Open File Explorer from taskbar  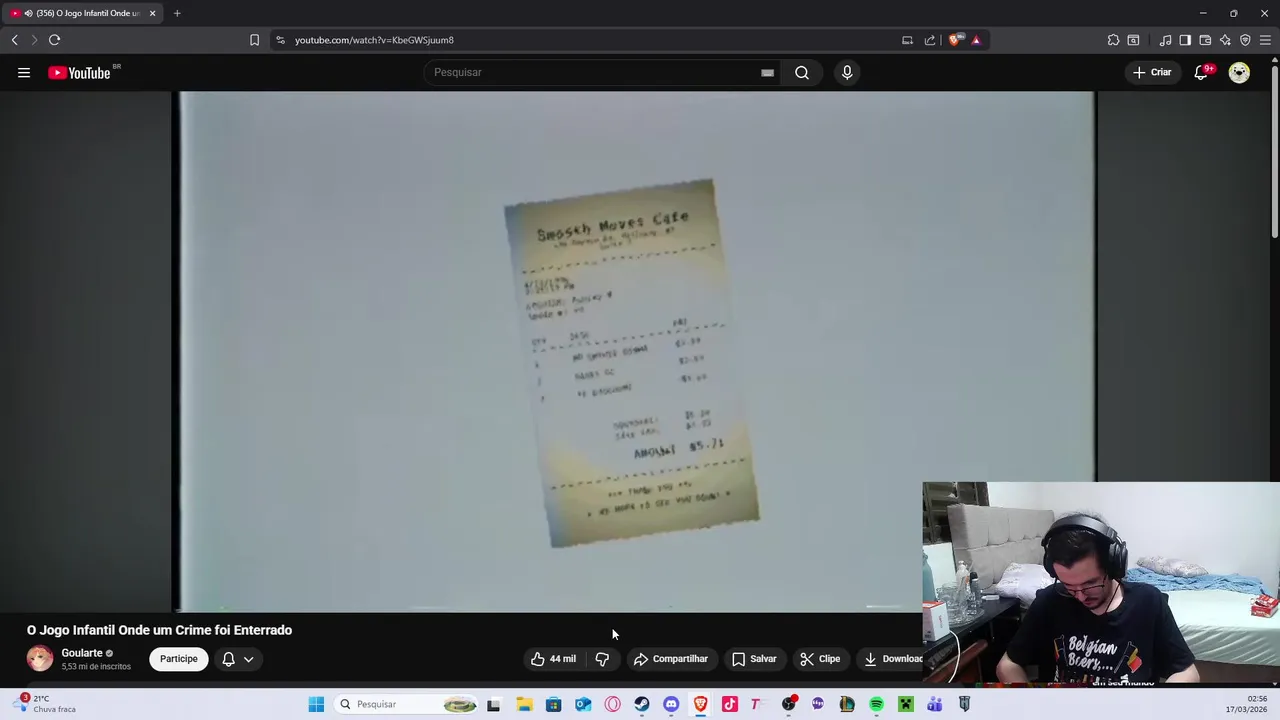coord(524,704)
